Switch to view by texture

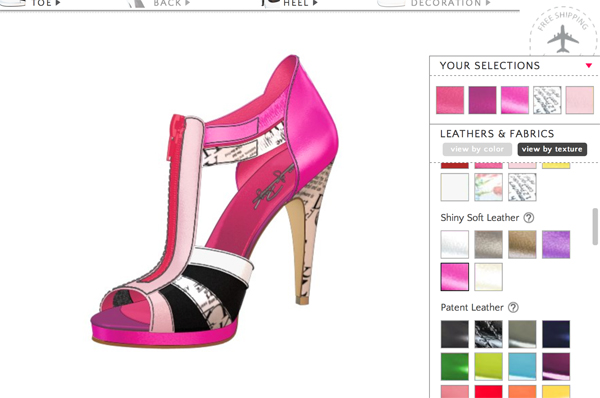click(x=552, y=149)
